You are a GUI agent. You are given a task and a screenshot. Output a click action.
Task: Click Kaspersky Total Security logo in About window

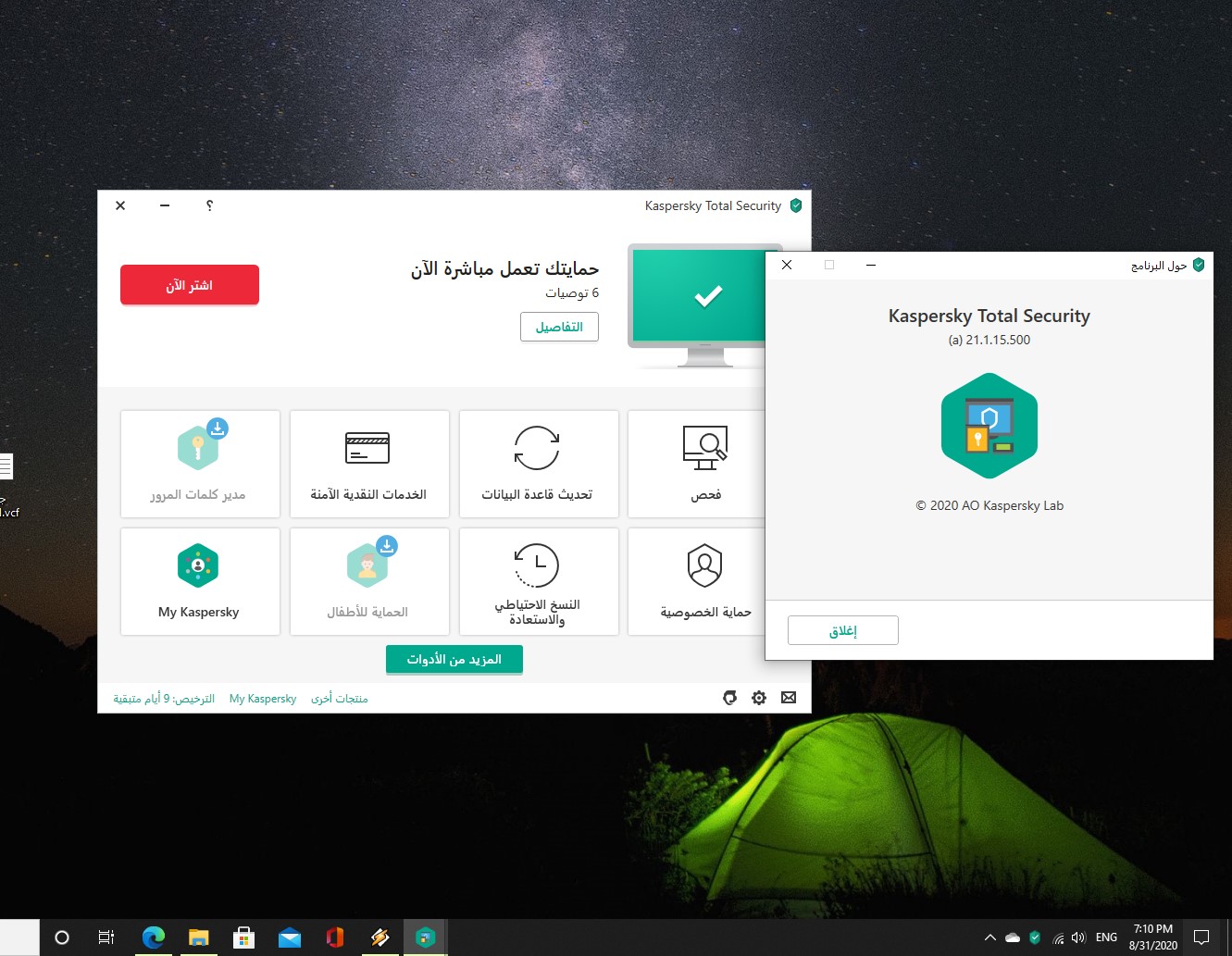(x=989, y=426)
